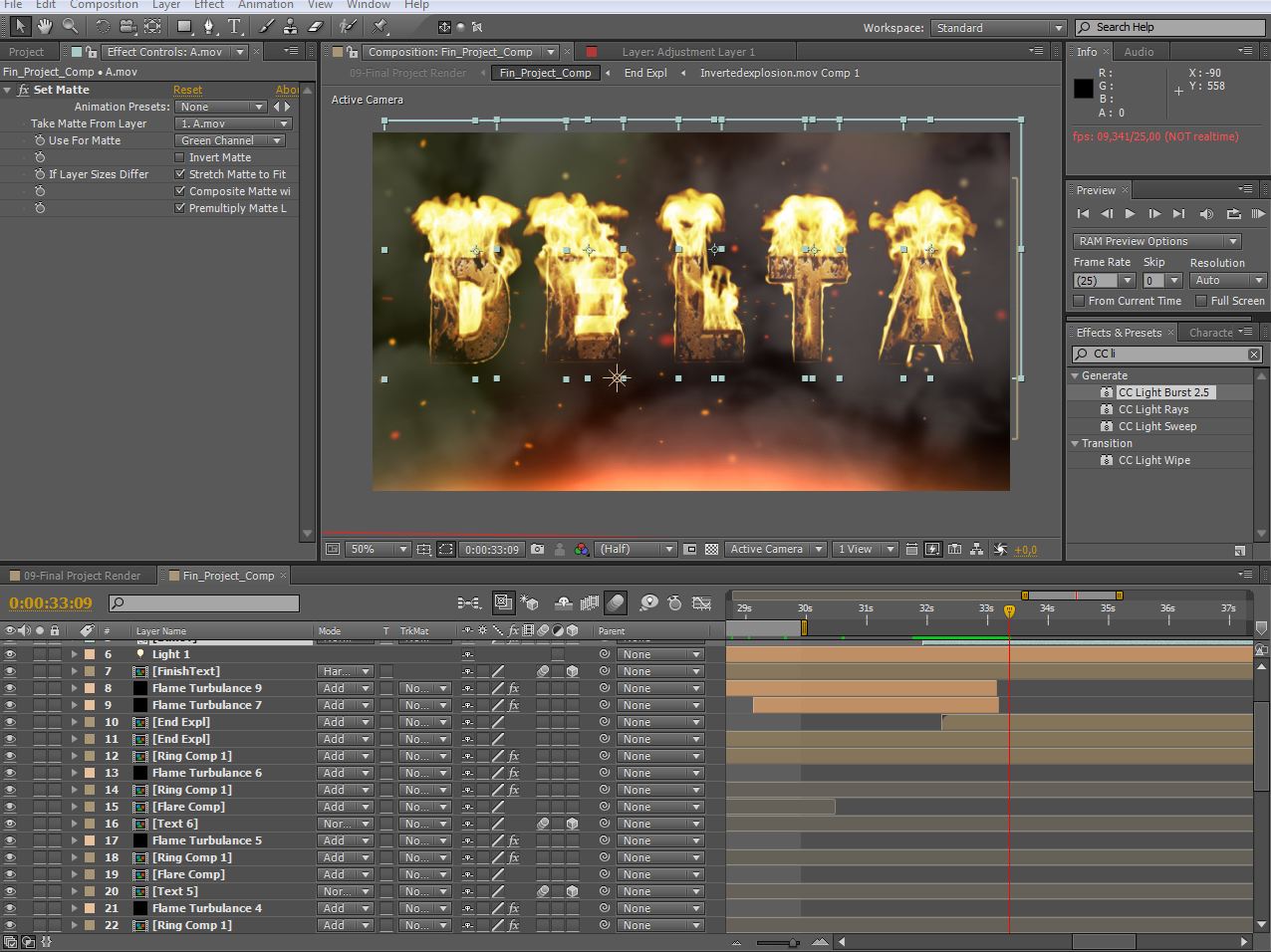Uncheck Stretch Matte to Fit

point(180,174)
